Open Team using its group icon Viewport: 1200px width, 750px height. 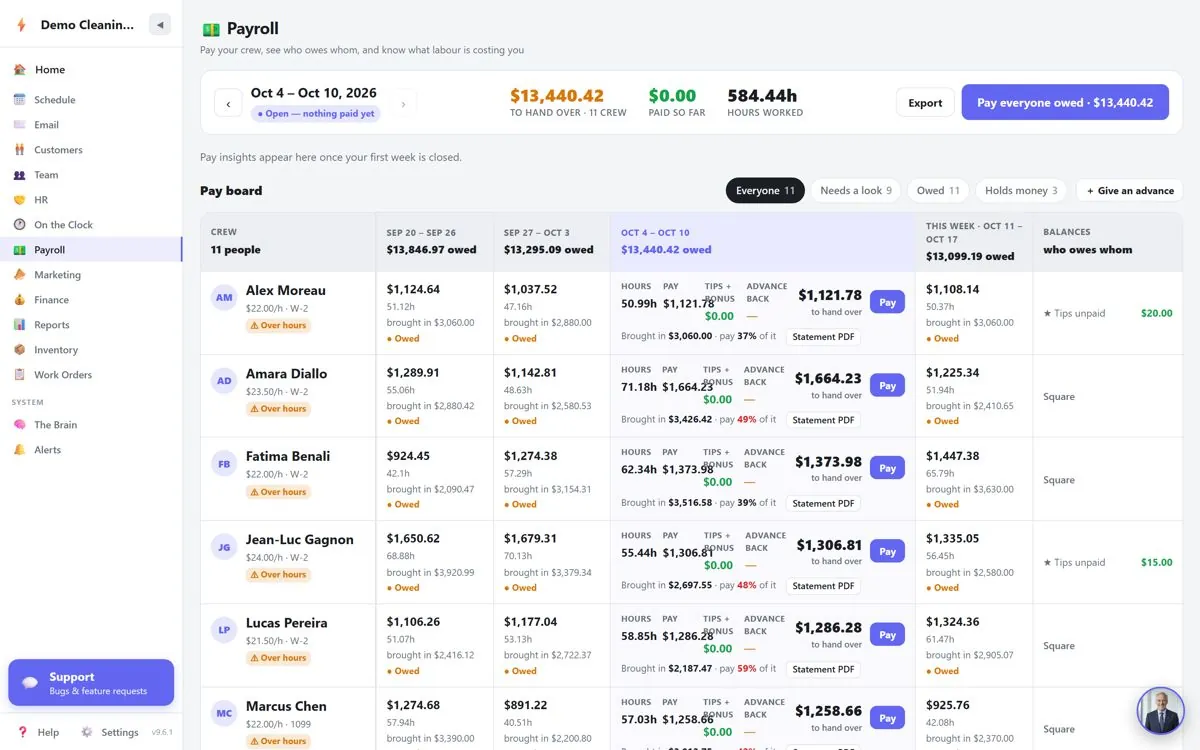19,175
